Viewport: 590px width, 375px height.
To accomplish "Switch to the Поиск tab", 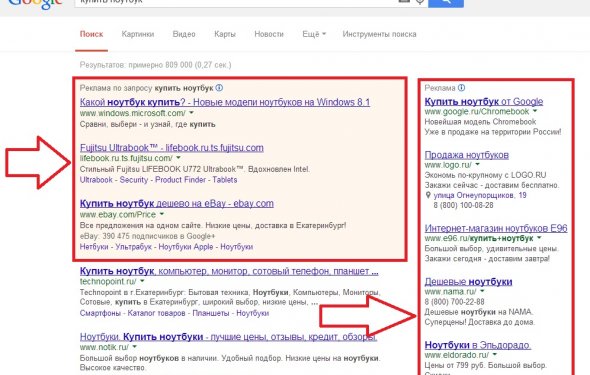I will tap(91, 34).
